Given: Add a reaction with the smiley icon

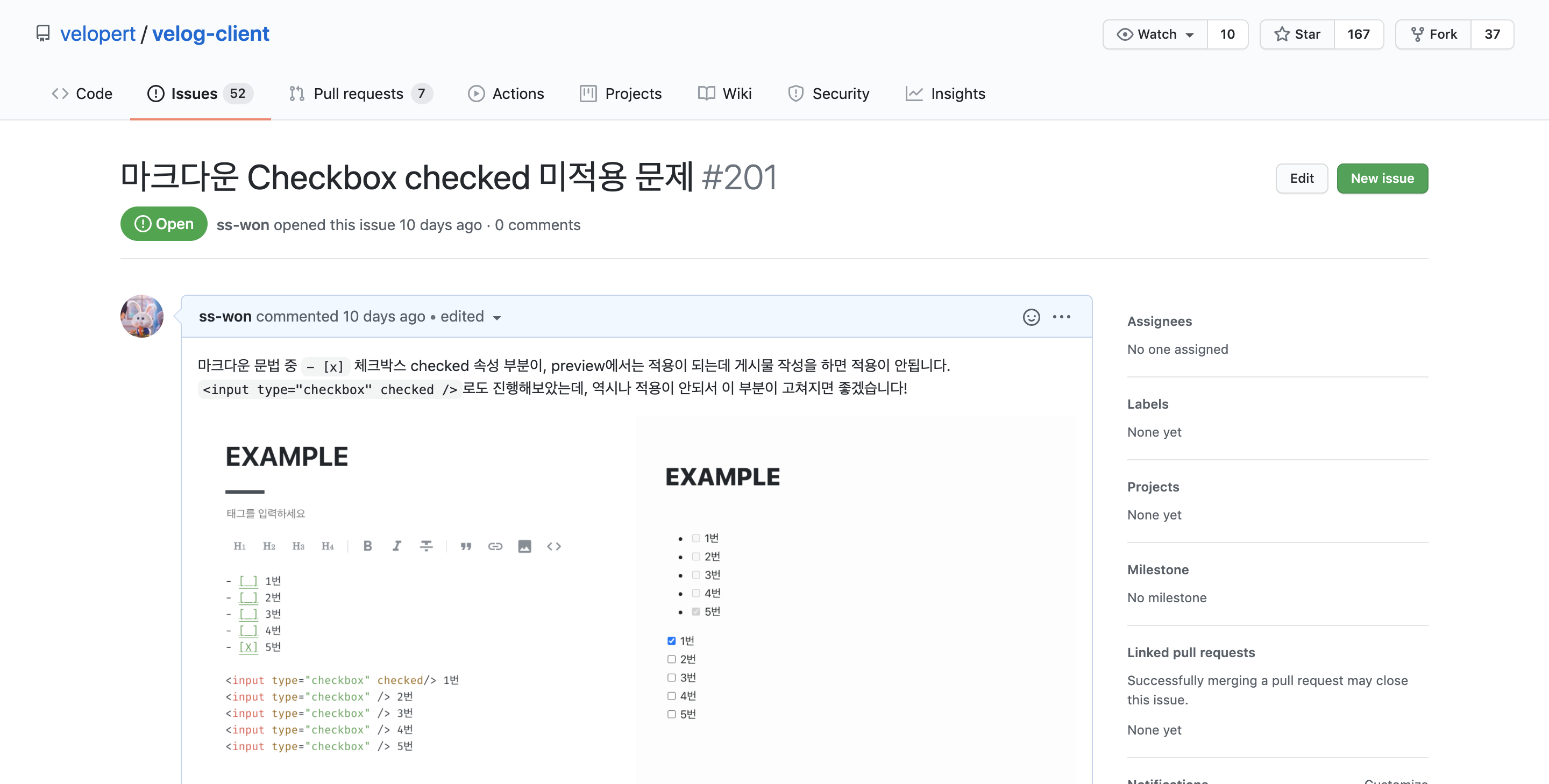Looking at the screenshot, I should (1031, 317).
